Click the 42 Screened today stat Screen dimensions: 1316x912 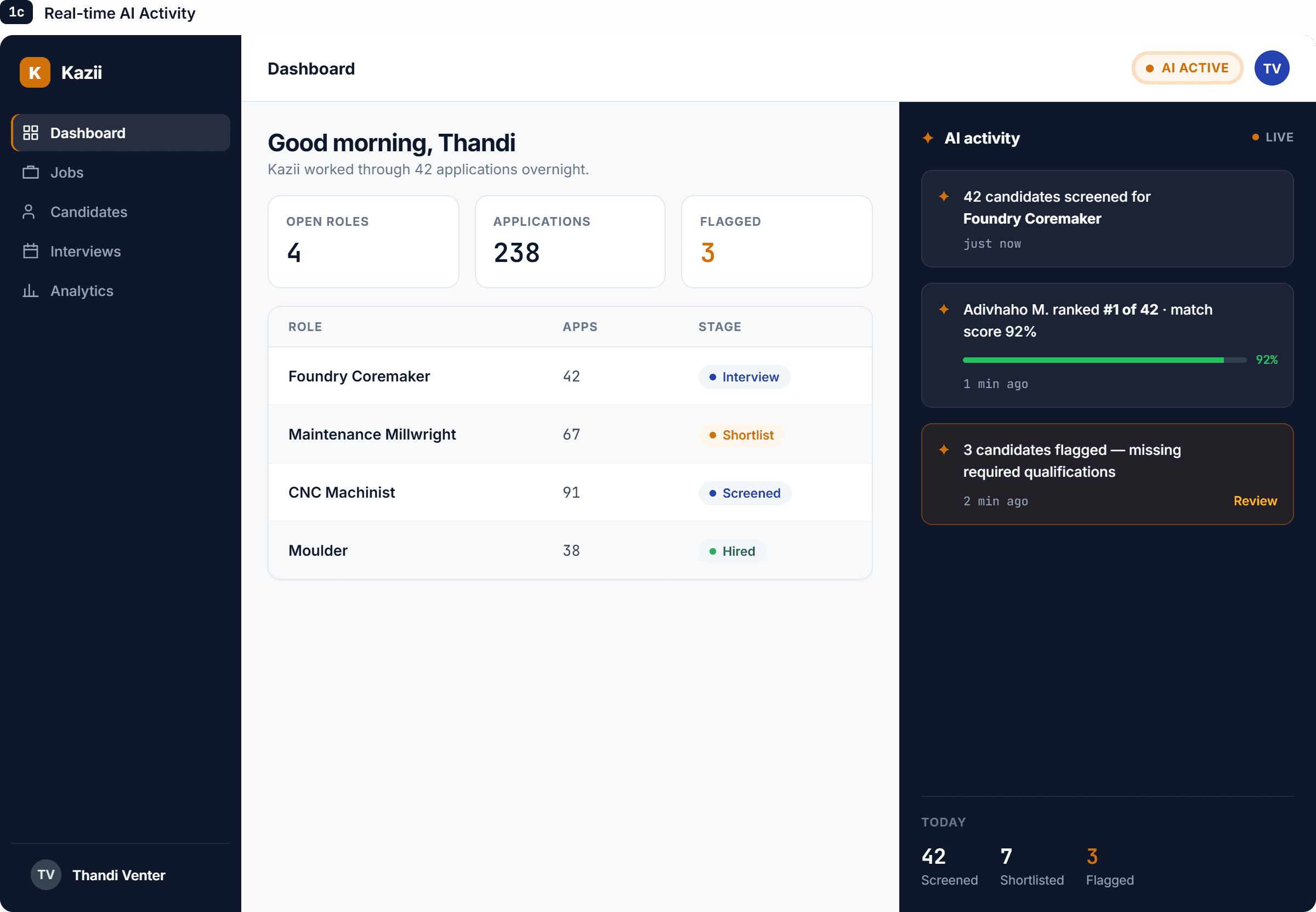tap(949, 866)
